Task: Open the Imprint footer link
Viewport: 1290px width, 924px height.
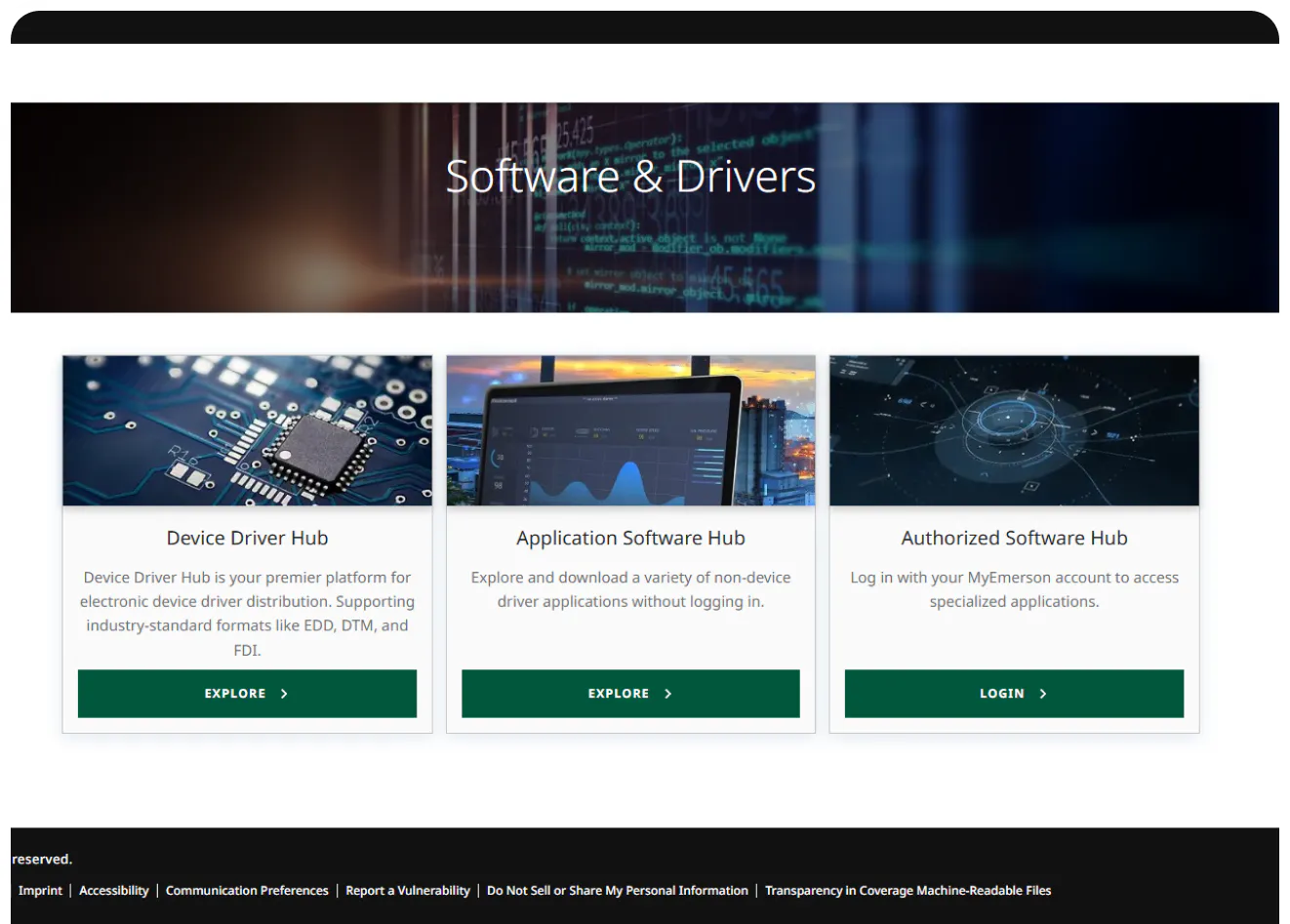Action: click(x=40, y=891)
